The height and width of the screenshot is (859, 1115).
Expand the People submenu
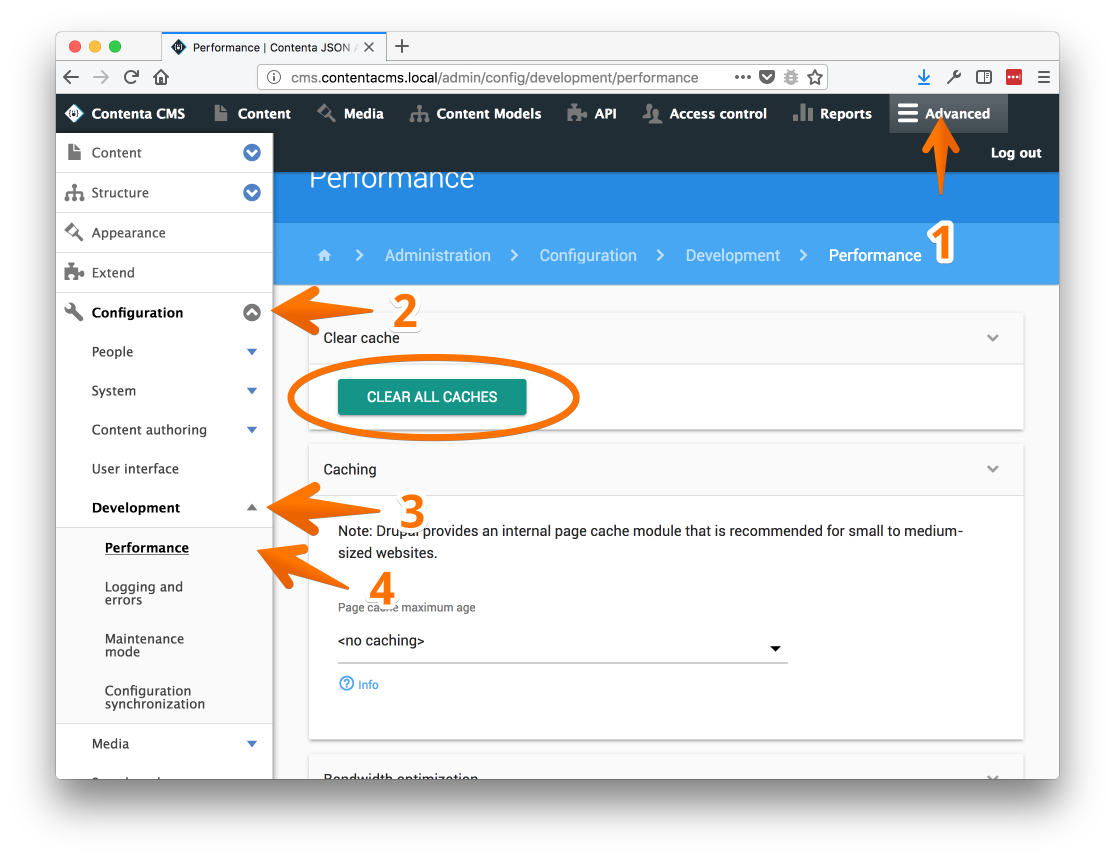click(251, 351)
